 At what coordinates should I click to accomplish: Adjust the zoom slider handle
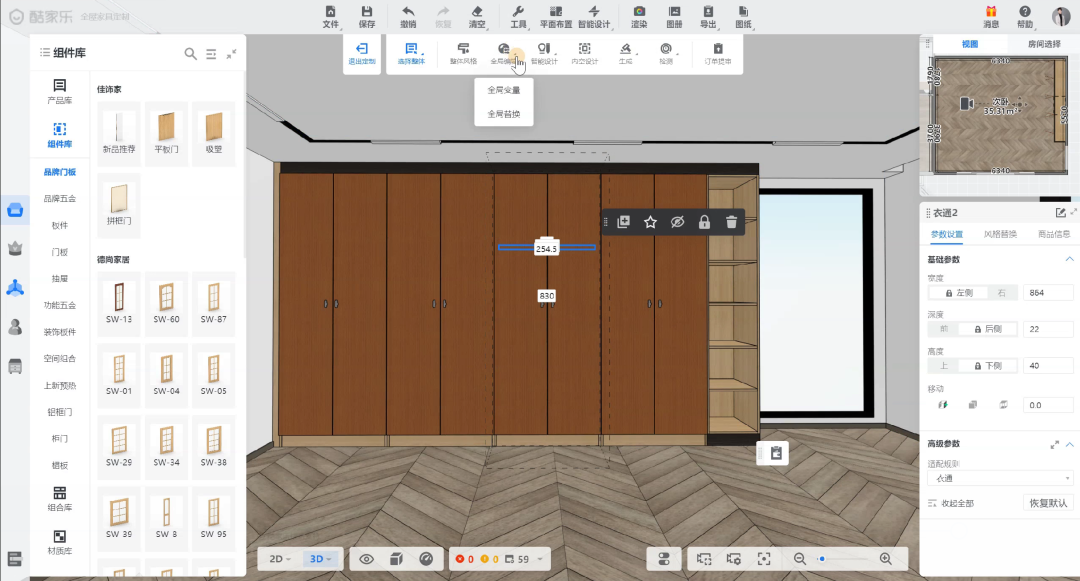click(x=822, y=559)
